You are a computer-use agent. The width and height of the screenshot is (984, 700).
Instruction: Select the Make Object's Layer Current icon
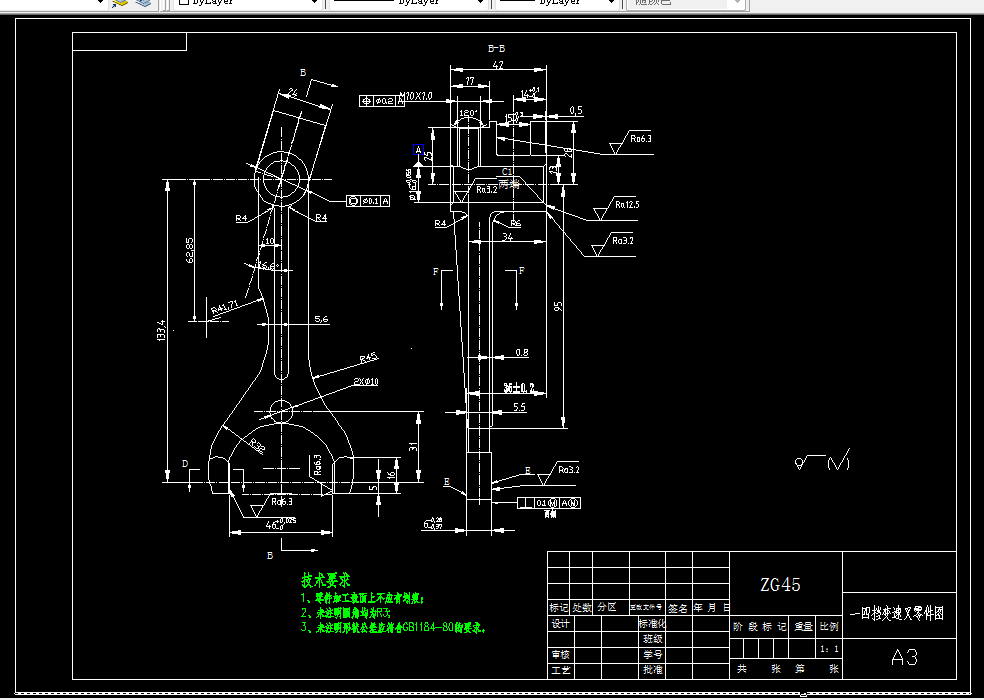tap(120, 4)
